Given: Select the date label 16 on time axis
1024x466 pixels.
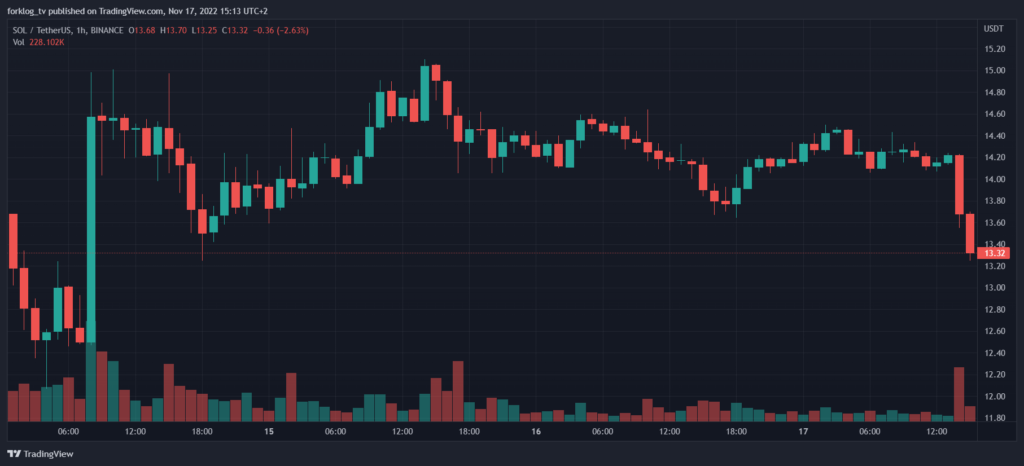Looking at the screenshot, I should [x=536, y=432].
